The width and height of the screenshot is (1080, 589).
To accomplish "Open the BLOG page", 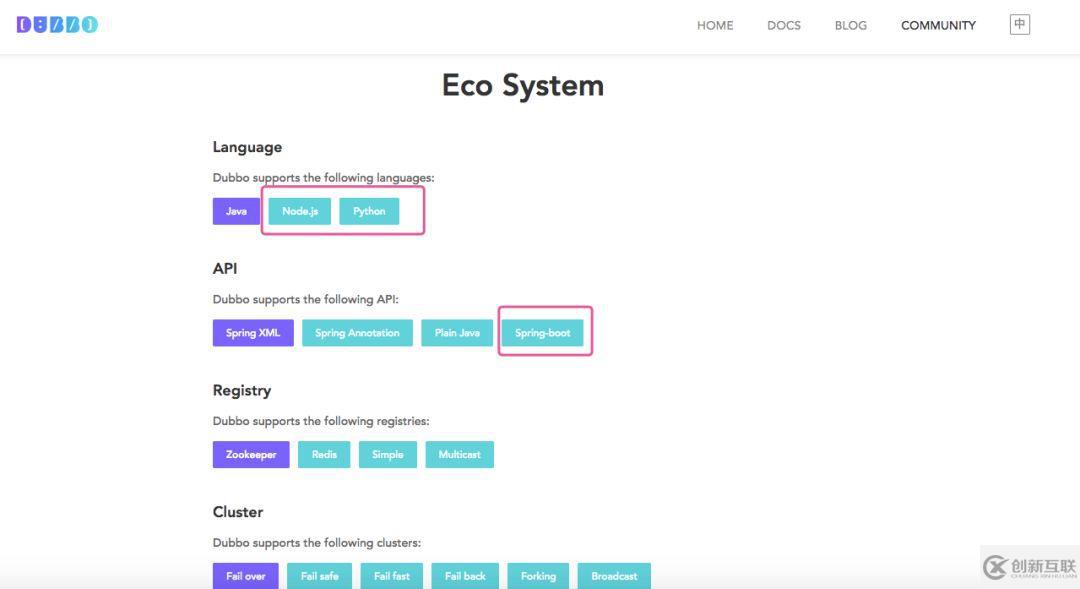I will (x=851, y=26).
